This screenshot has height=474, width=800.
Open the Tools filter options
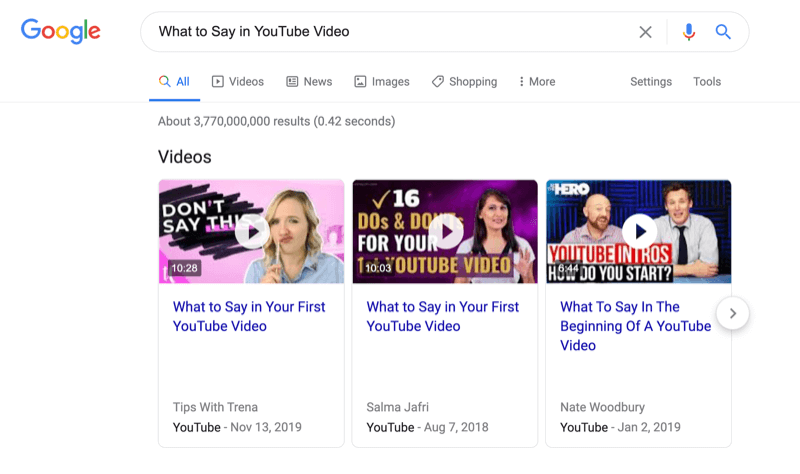point(706,82)
